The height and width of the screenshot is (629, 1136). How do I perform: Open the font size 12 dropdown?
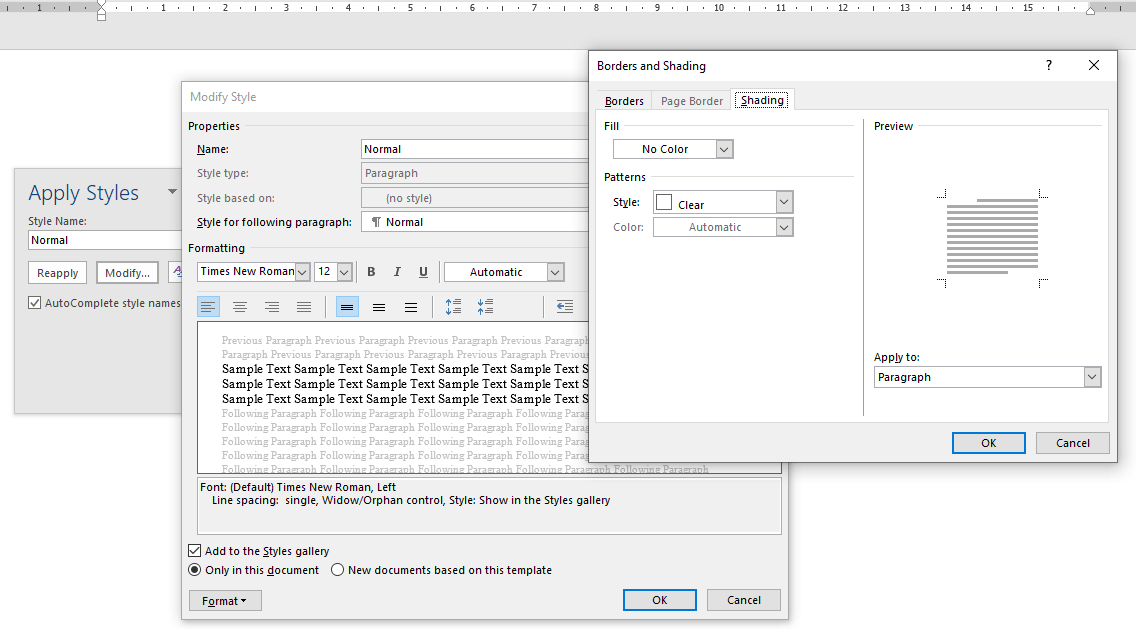point(344,272)
